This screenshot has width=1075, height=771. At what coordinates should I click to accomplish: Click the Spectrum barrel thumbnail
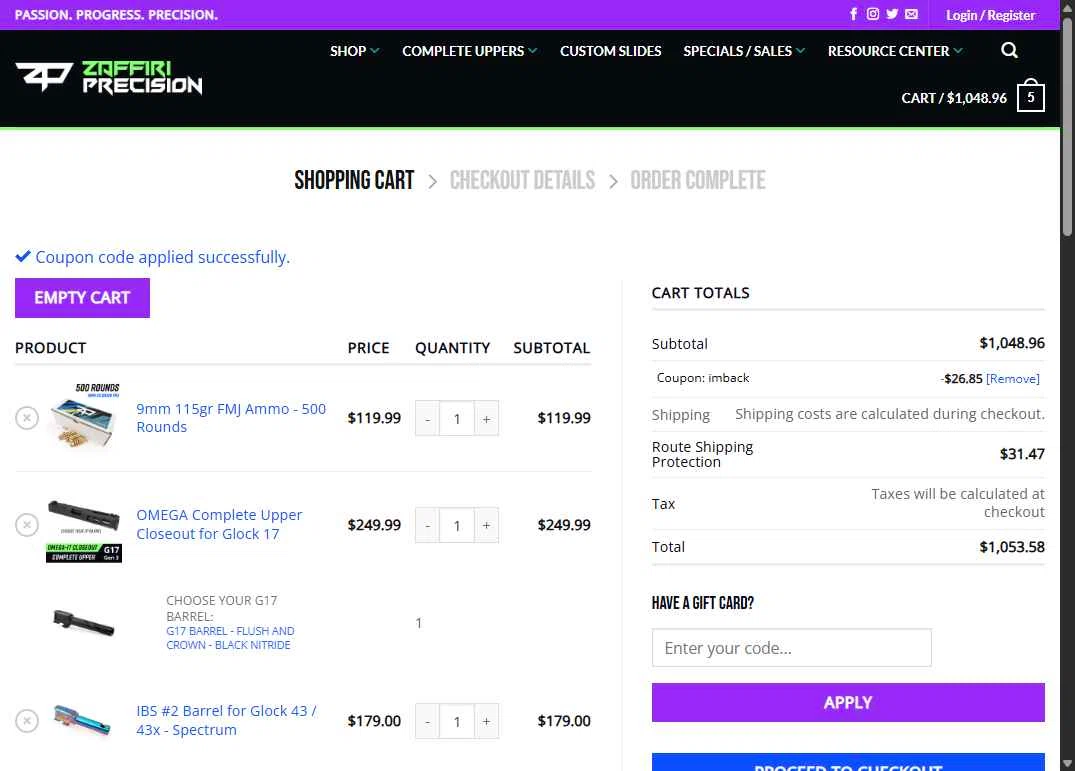[82, 721]
